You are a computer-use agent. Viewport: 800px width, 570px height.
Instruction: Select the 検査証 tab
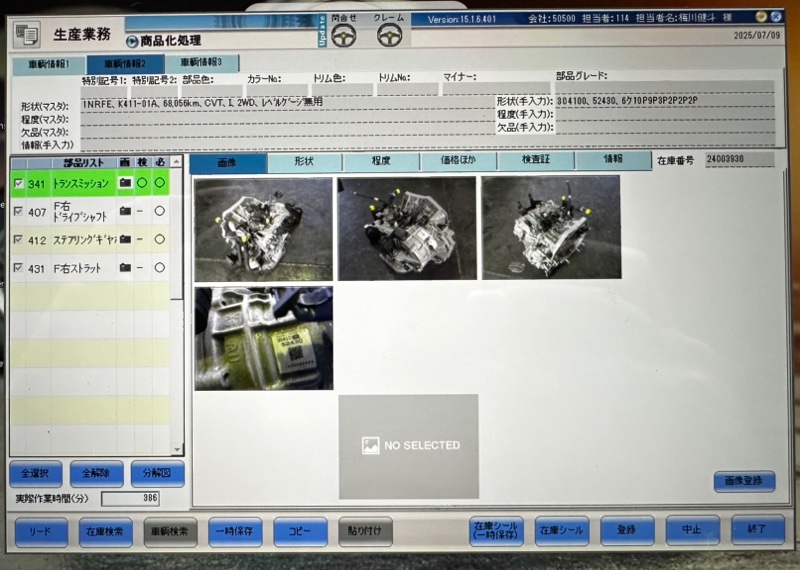[x=535, y=161]
